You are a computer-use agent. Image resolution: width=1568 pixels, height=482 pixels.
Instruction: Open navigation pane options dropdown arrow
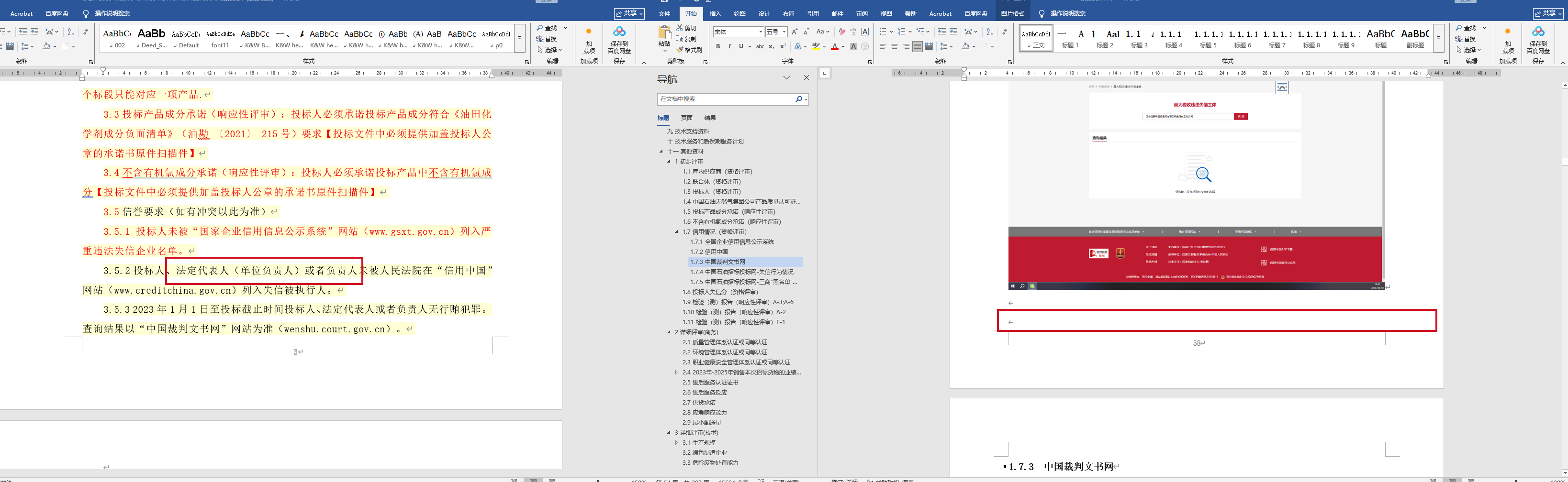[x=786, y=78]
